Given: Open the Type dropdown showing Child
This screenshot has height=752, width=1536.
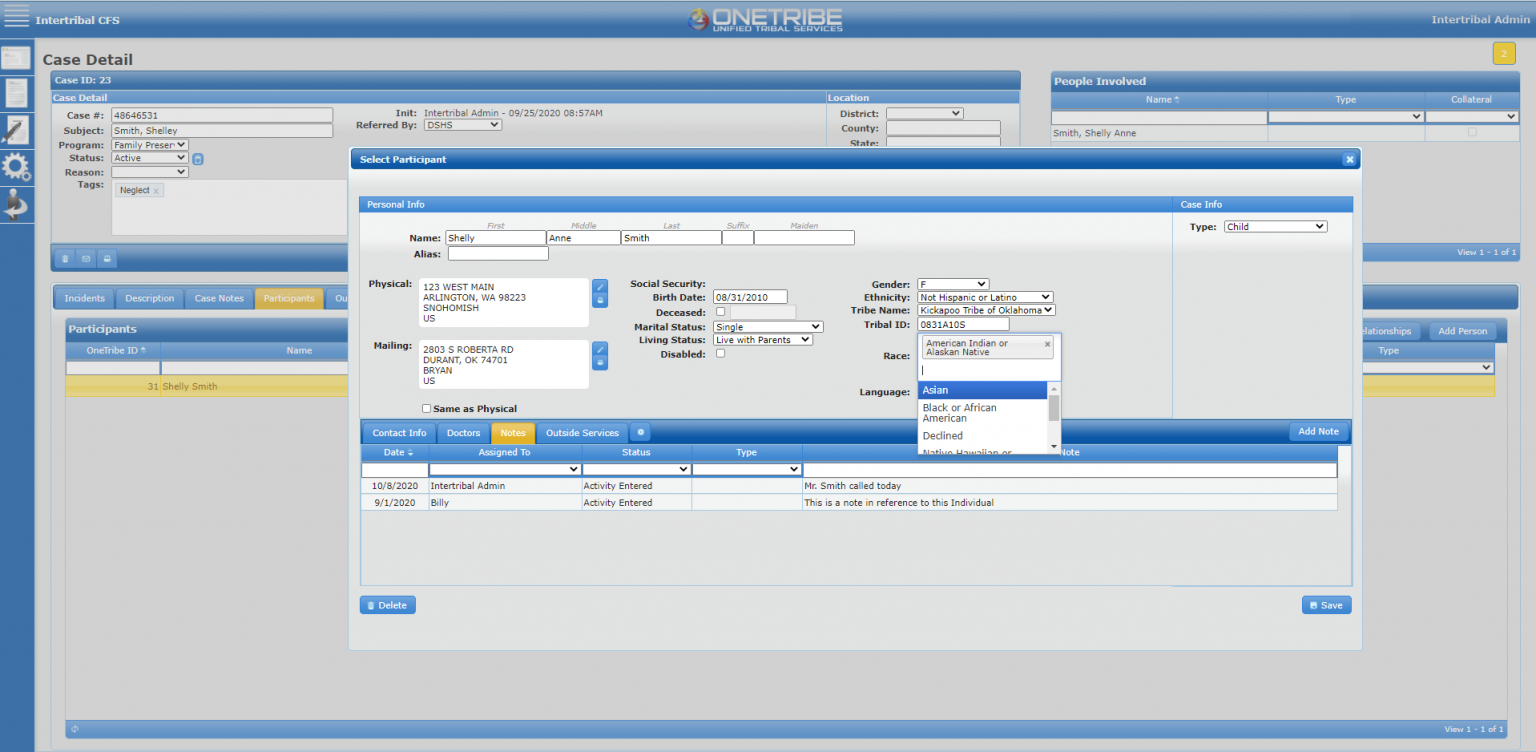Looking at the screenshot, I should tap(1275, 226).
